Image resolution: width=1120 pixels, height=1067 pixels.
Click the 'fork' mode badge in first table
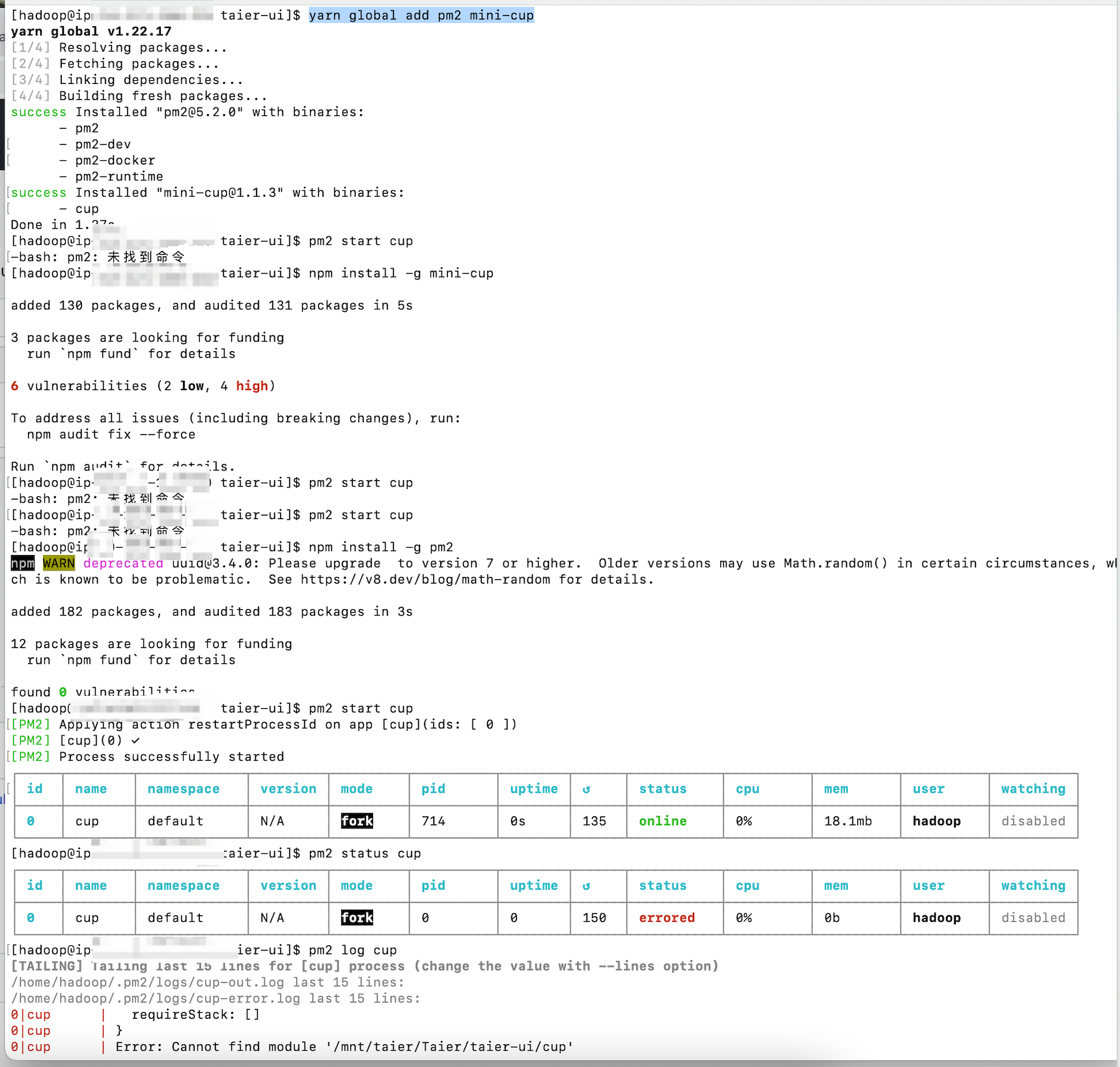coord(357,821)
